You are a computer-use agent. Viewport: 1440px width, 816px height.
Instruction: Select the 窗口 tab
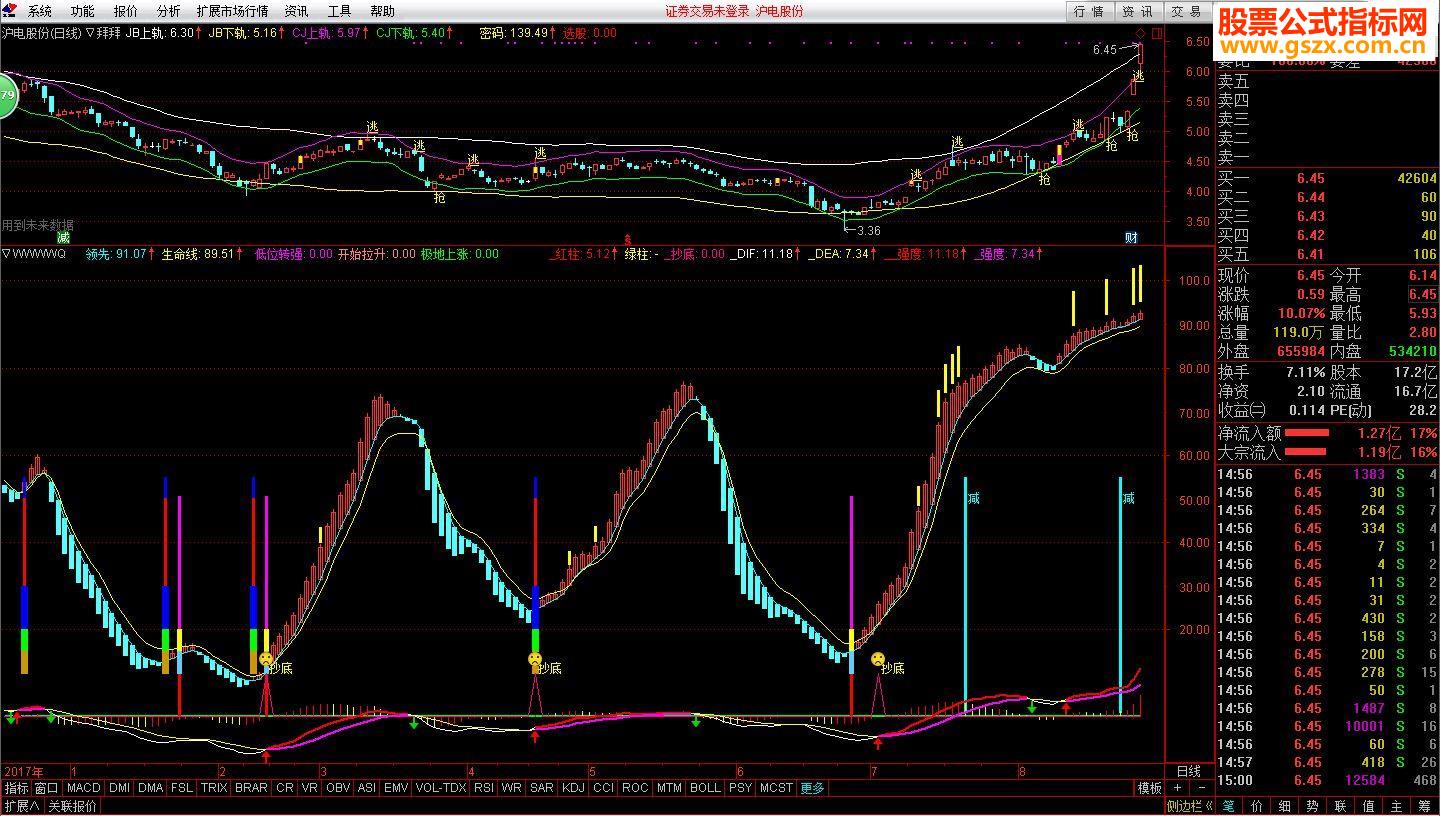47,788
